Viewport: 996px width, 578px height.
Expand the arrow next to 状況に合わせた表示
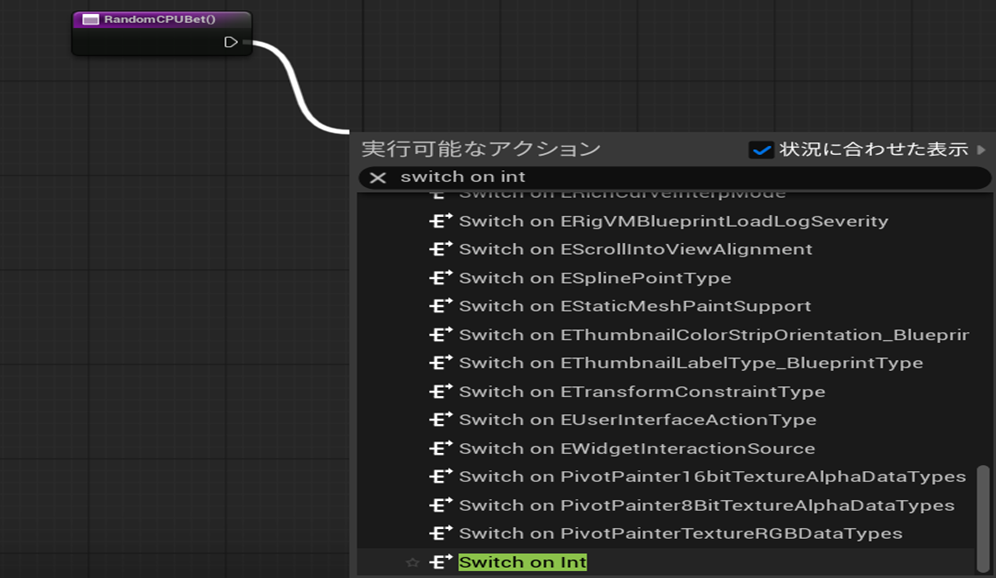pos(981,150)
